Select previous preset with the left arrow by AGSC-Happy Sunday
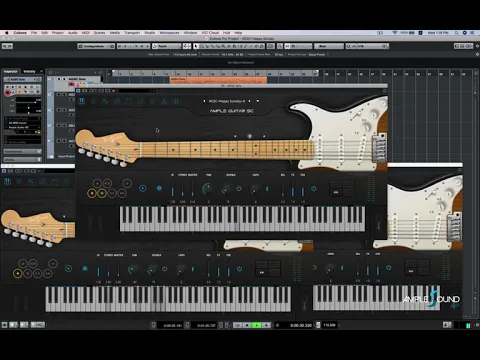This screenshot has width=480, height=360. (204, 101)
